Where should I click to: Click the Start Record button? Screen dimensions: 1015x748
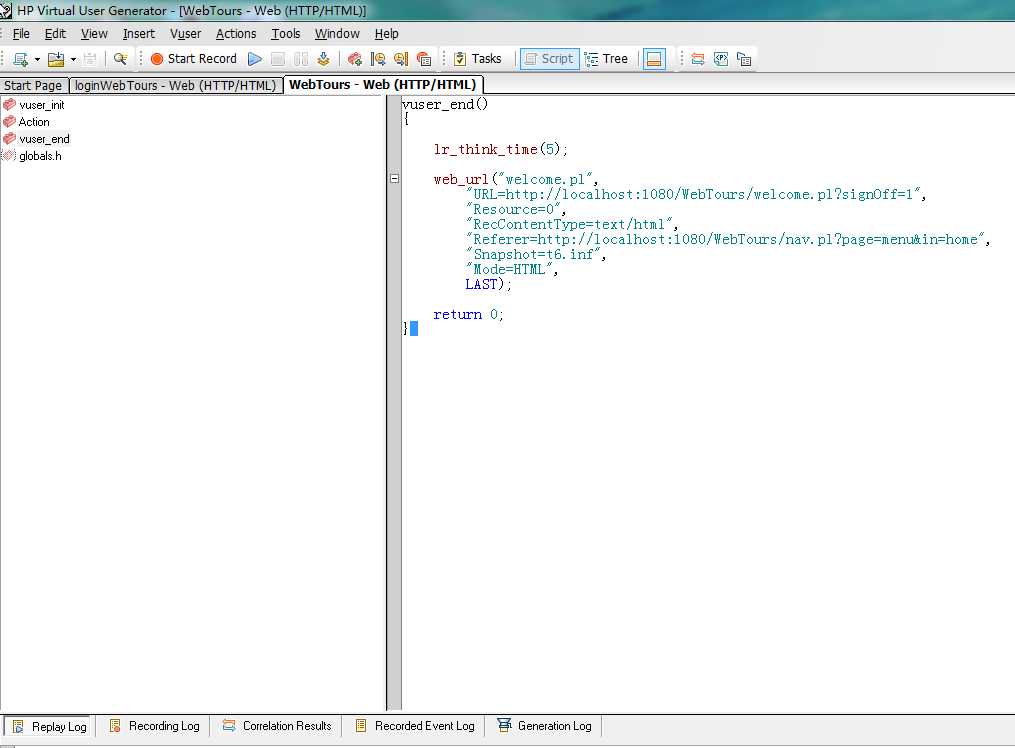(194, 59)
